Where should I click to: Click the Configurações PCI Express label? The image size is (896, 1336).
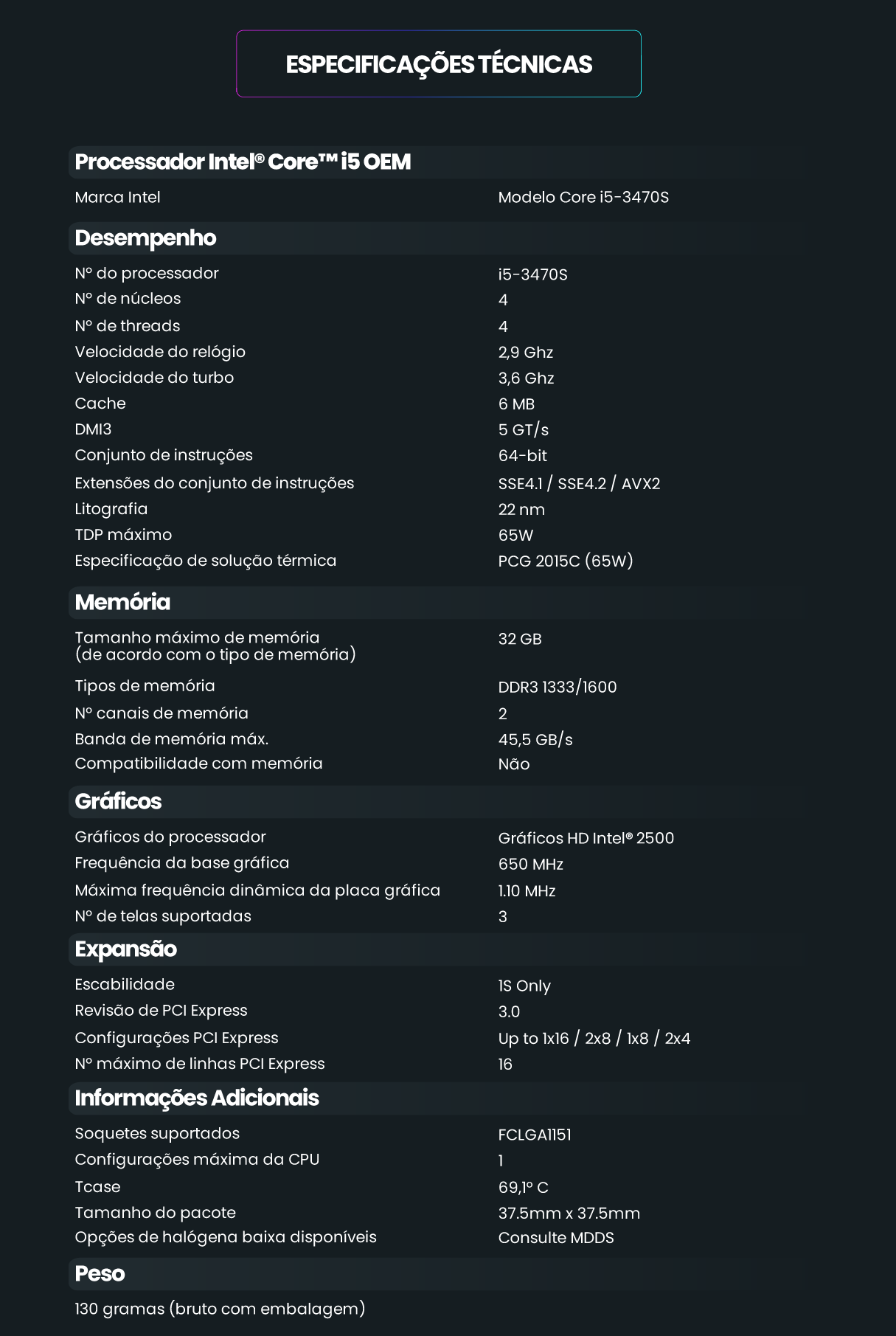[x=176, y=1038]
